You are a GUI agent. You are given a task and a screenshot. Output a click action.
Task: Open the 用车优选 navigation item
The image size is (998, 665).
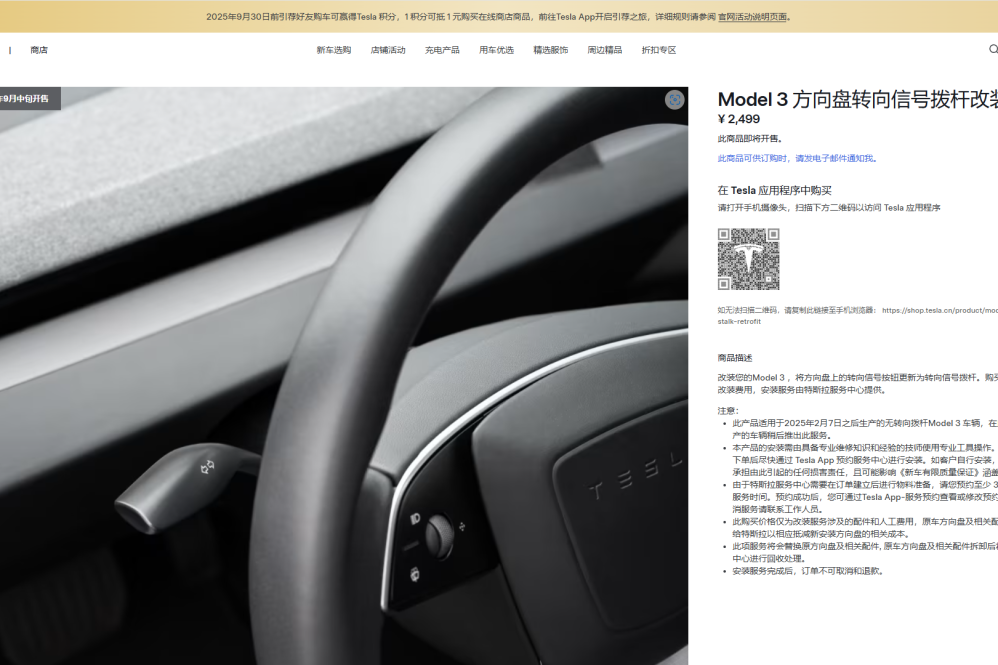pyautogui.click(x=496, y=50)
